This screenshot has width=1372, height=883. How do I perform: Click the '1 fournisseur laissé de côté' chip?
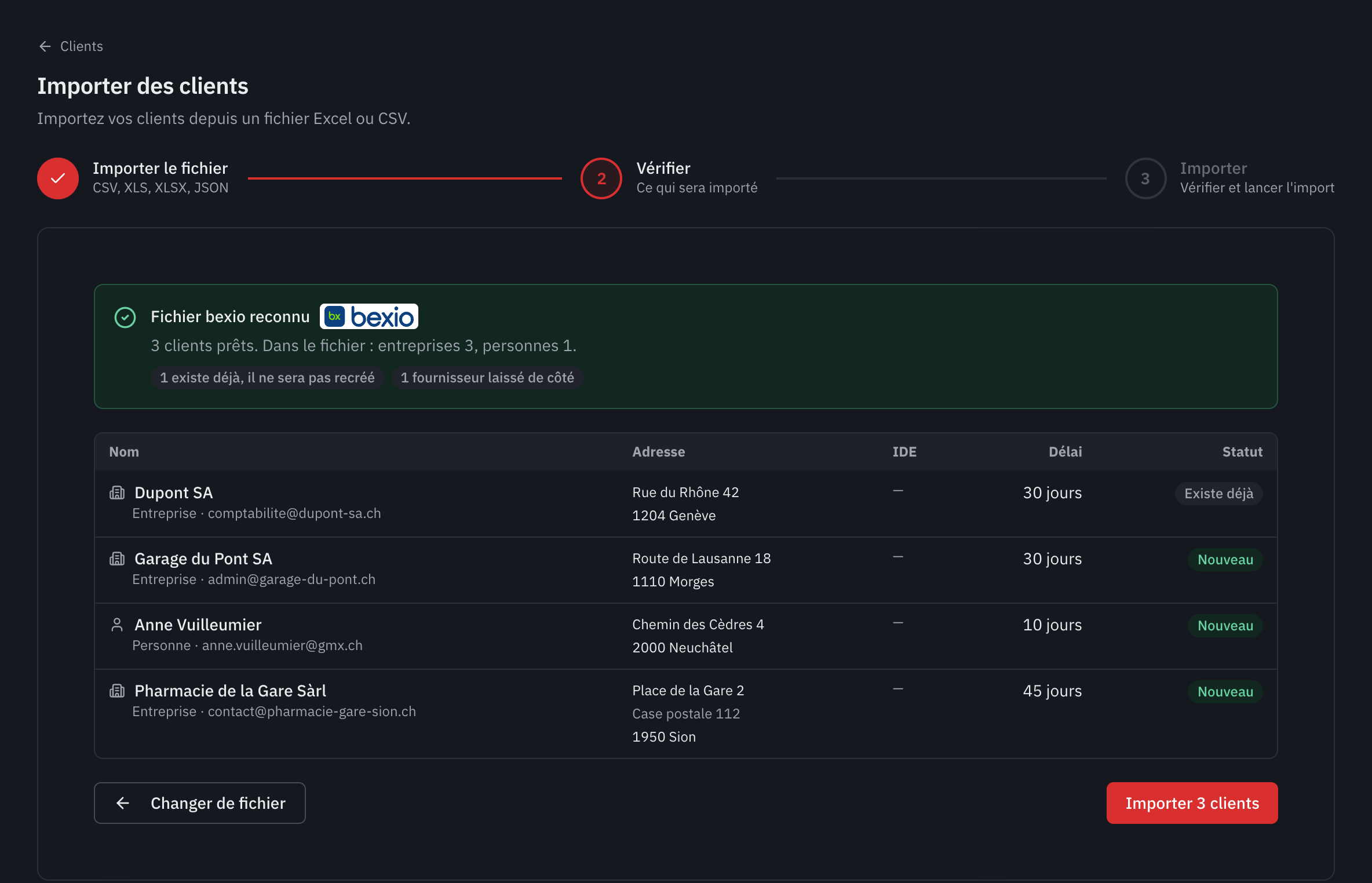pos(487,378)
